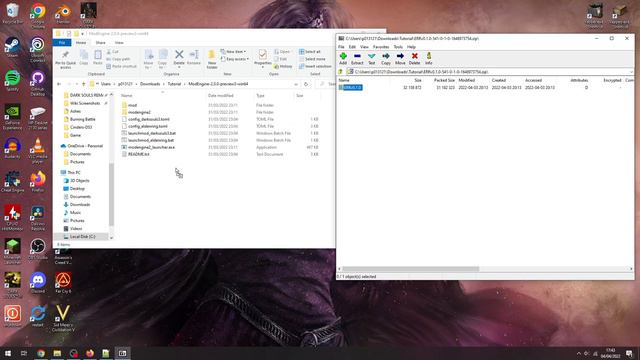Select modengine2_launcher.exe file
The height and width of the screenshot is (360, 640).
tap(151, 147)
